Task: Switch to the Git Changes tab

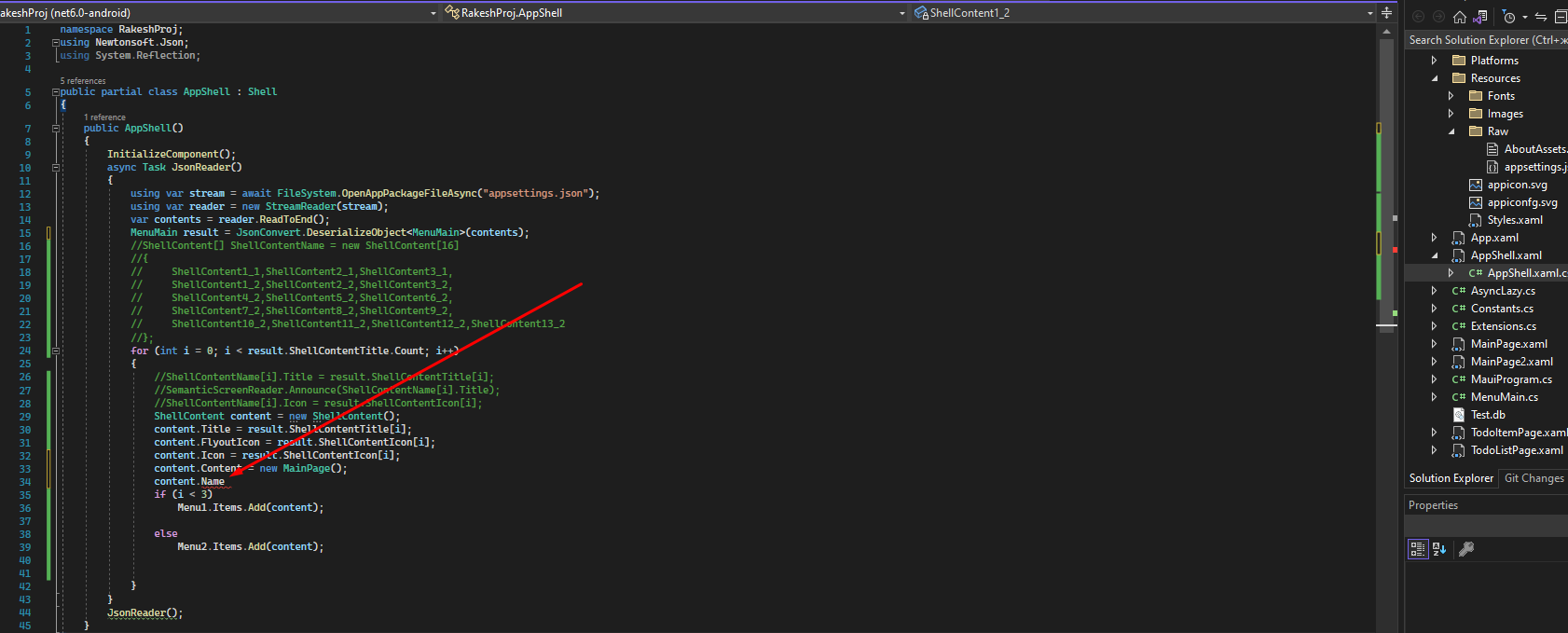Action: (1534, 478)
